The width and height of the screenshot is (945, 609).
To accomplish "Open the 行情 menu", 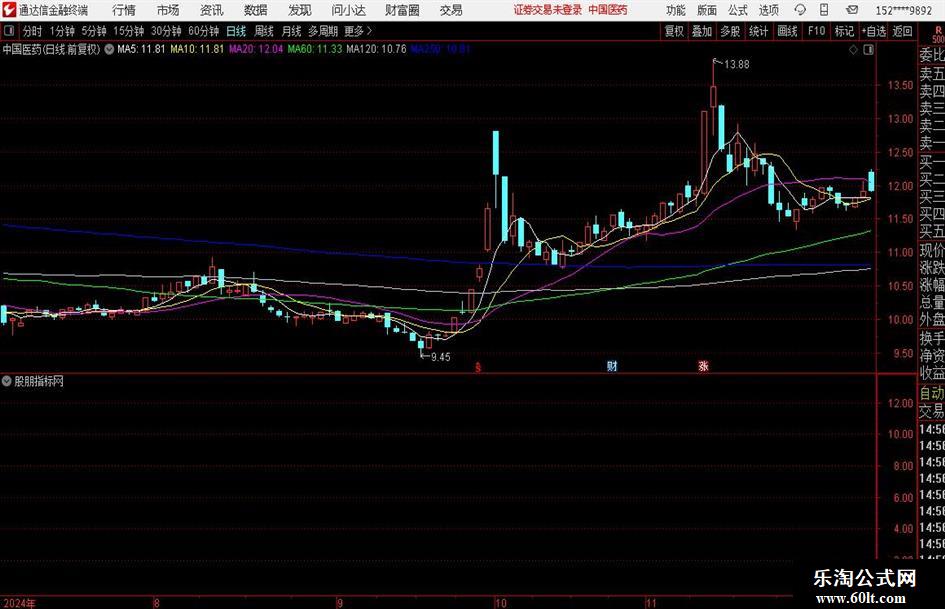I will point(124,10).
